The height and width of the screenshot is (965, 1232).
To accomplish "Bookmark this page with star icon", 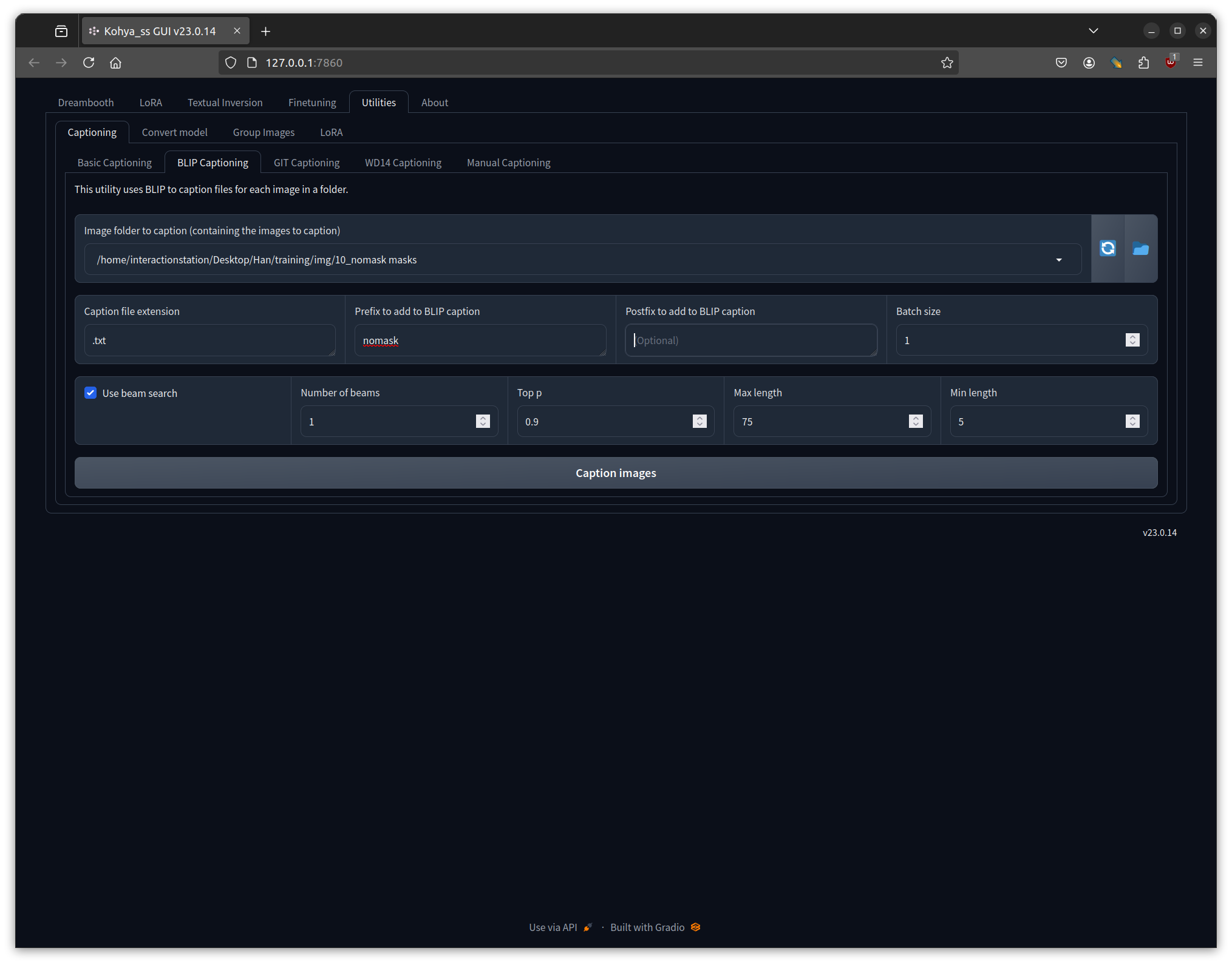I will (947, 63).
